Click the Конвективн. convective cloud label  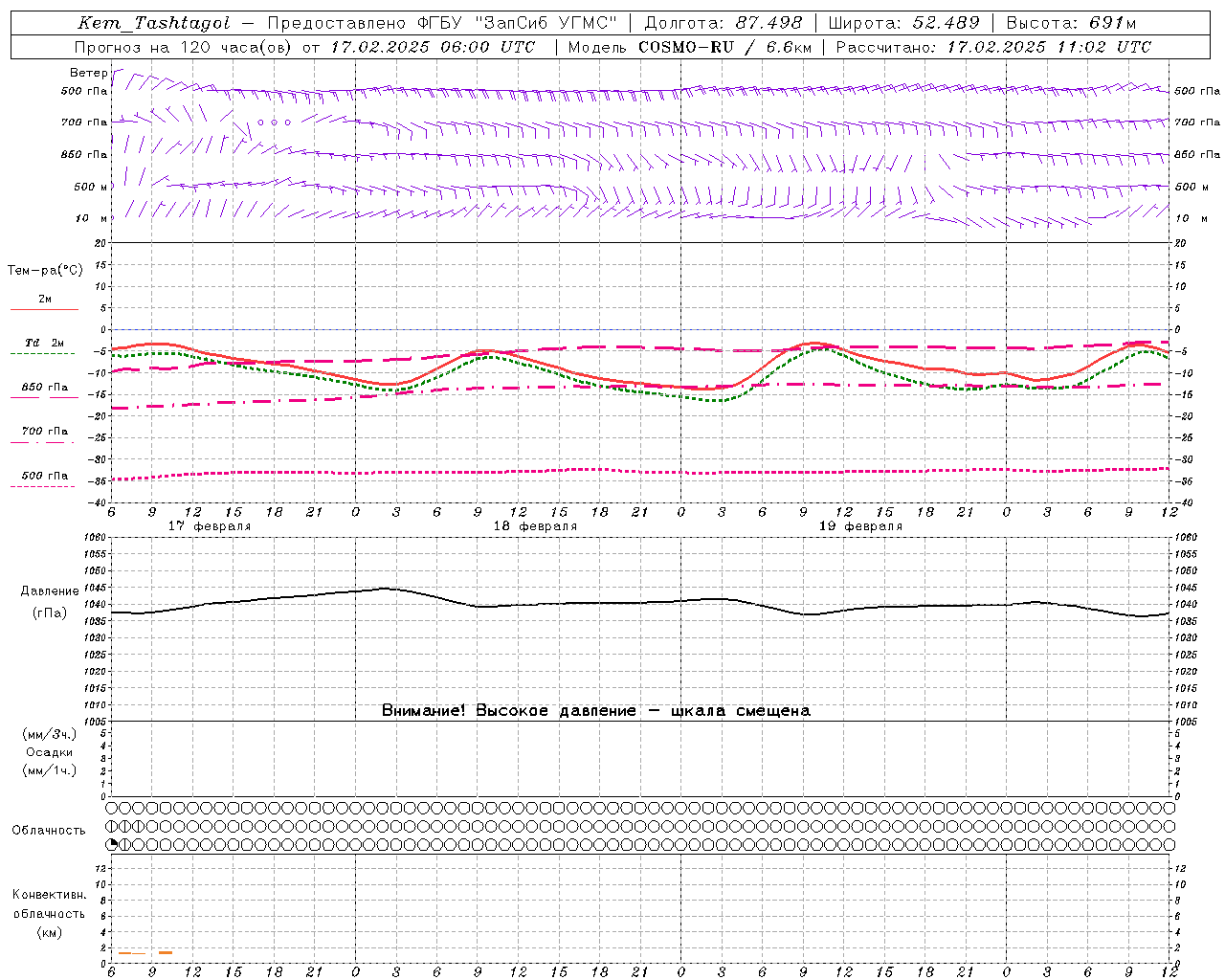(x=49, y=895)
